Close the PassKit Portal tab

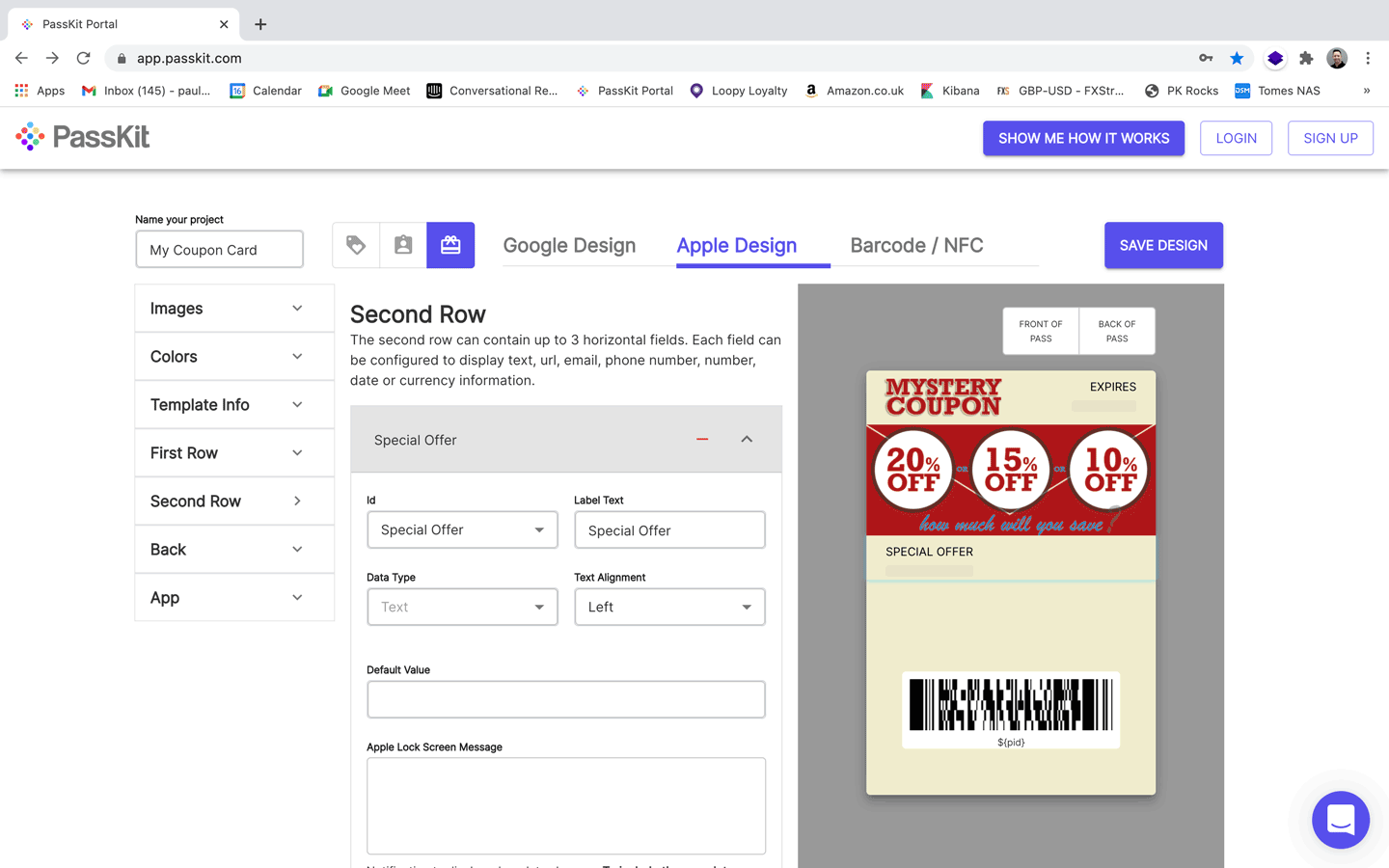(x=224, y=24)
